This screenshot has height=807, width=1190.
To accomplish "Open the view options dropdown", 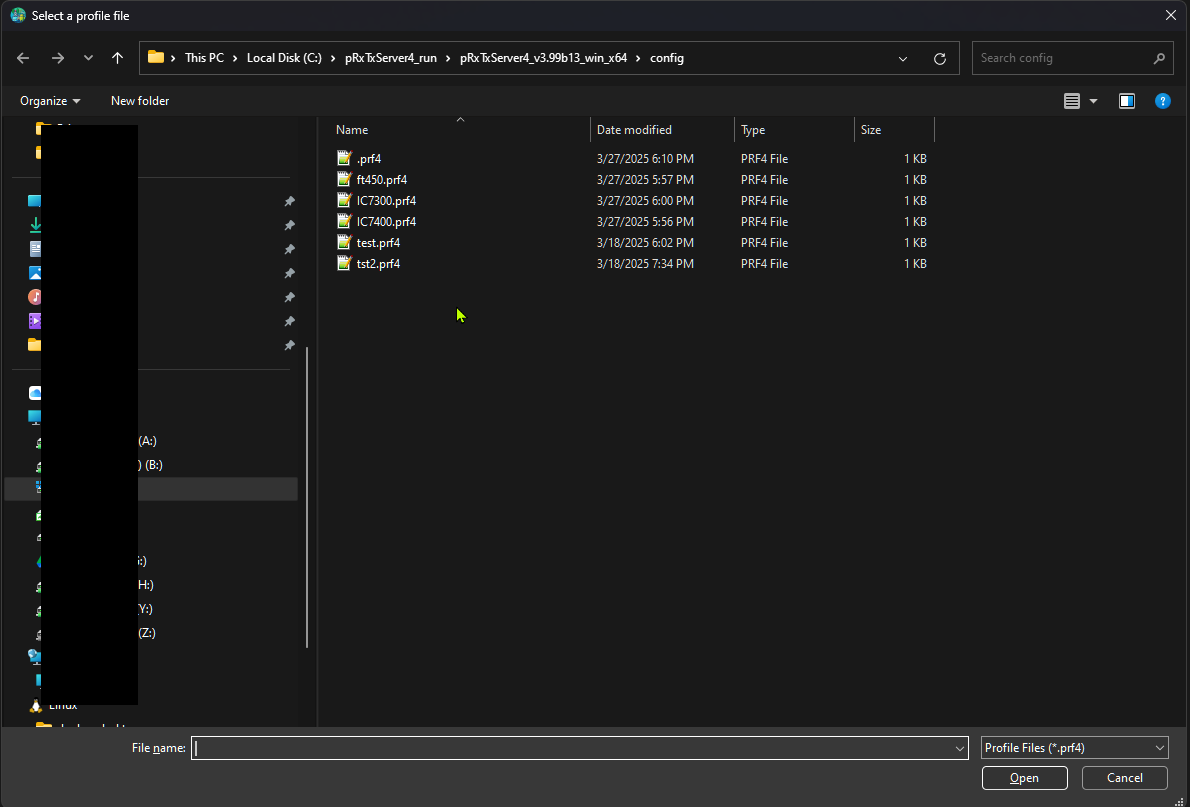I will (1093, 101).
